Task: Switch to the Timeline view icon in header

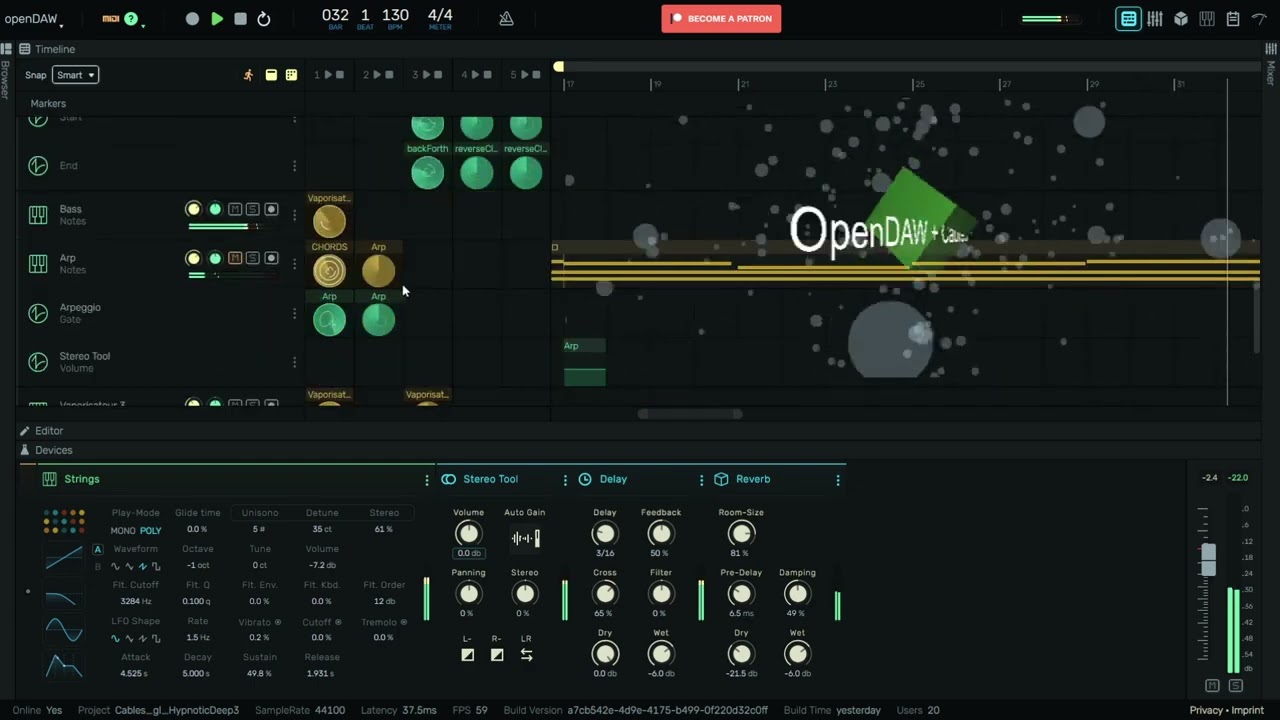Action: click(x=1128, y=19)
